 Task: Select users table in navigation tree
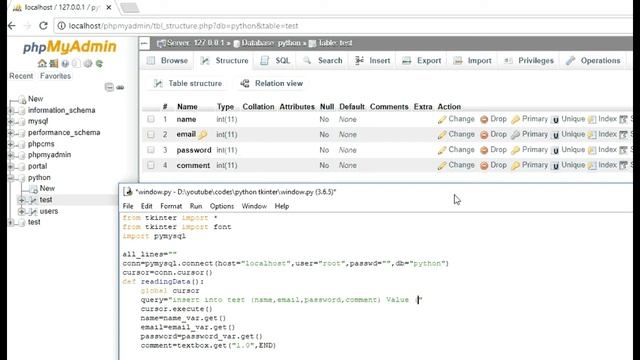click(x=49, y=211)
